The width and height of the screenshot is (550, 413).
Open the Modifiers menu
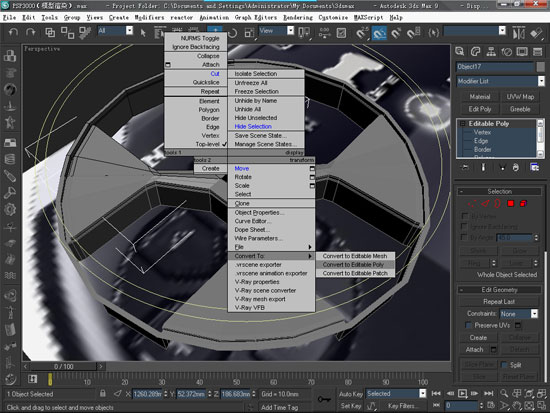tap(149, 17)
